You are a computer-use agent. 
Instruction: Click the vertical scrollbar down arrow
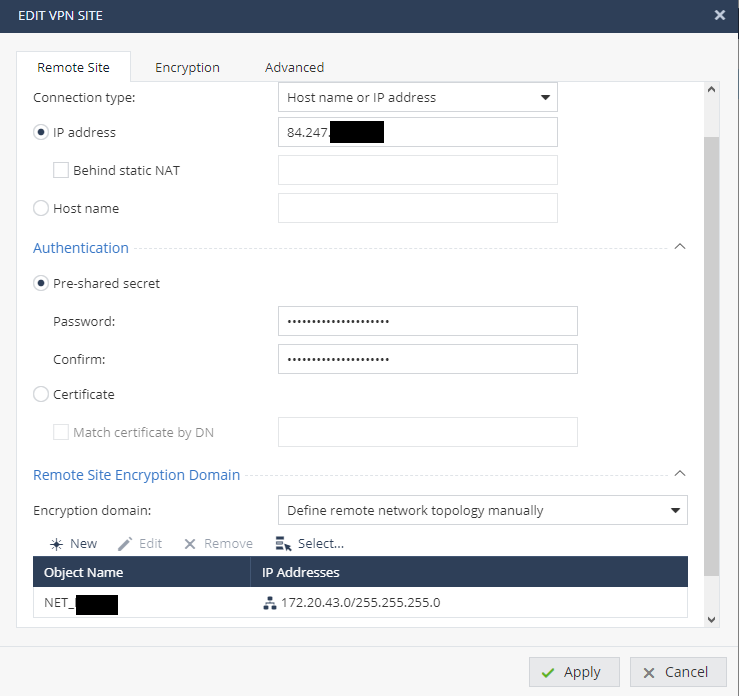[712, 620]
